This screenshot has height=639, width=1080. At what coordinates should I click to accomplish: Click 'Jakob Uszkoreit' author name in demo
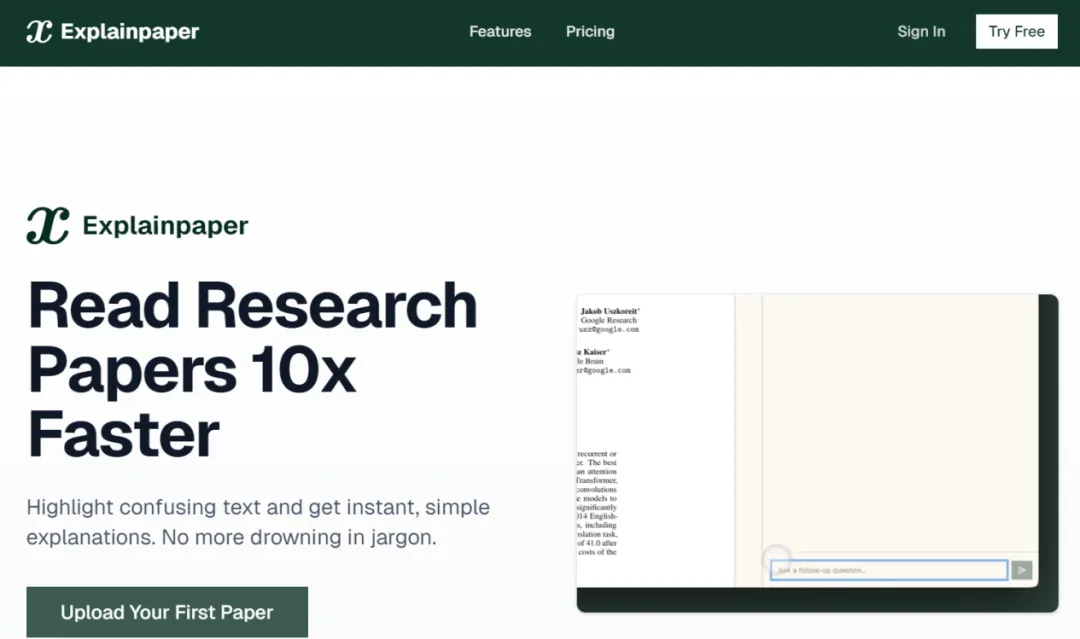click(x=609, y=311)
